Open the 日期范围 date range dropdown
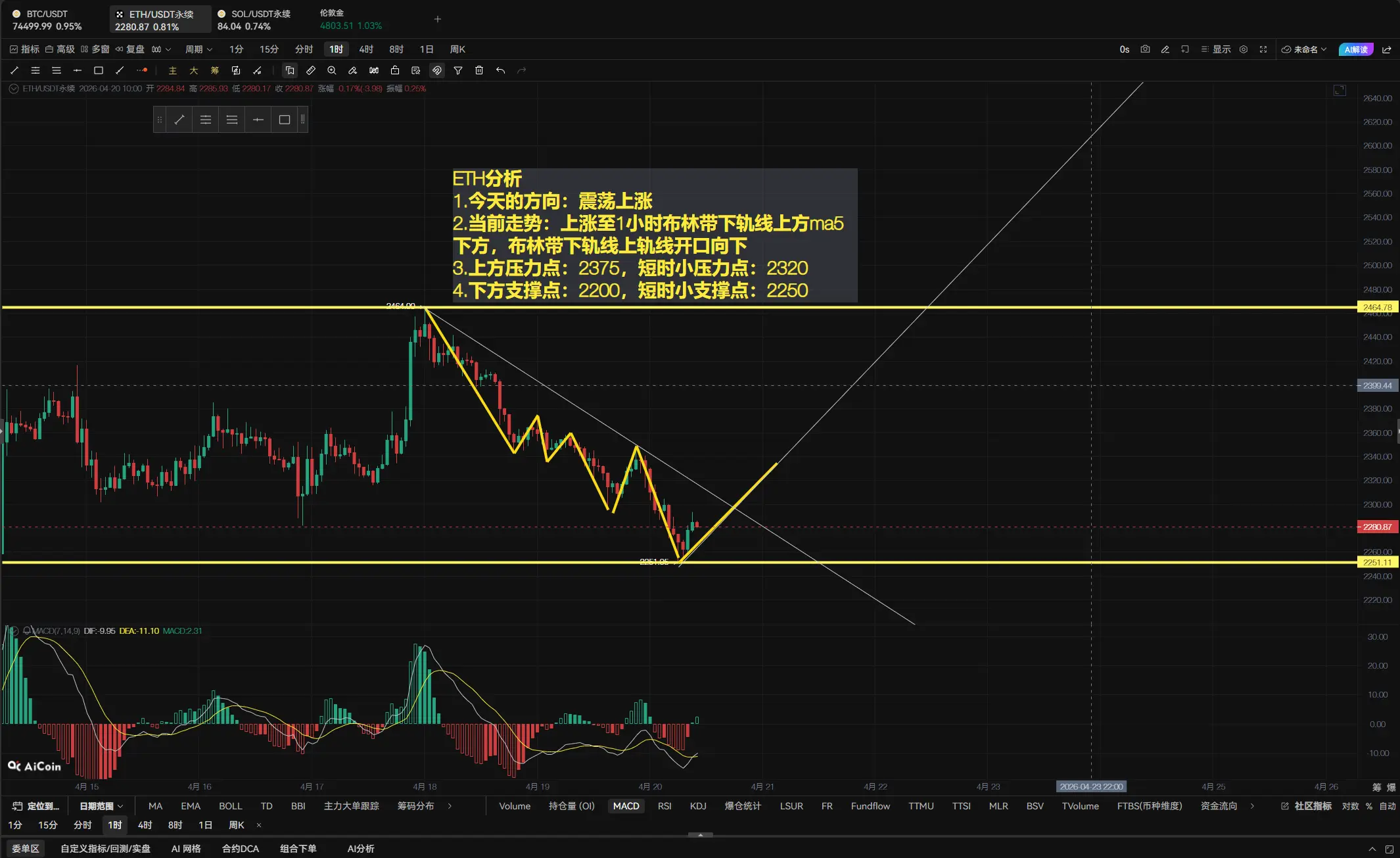The height and width of the screenshot is (858, 1400). pyautogui.click(x=101, y=806)
